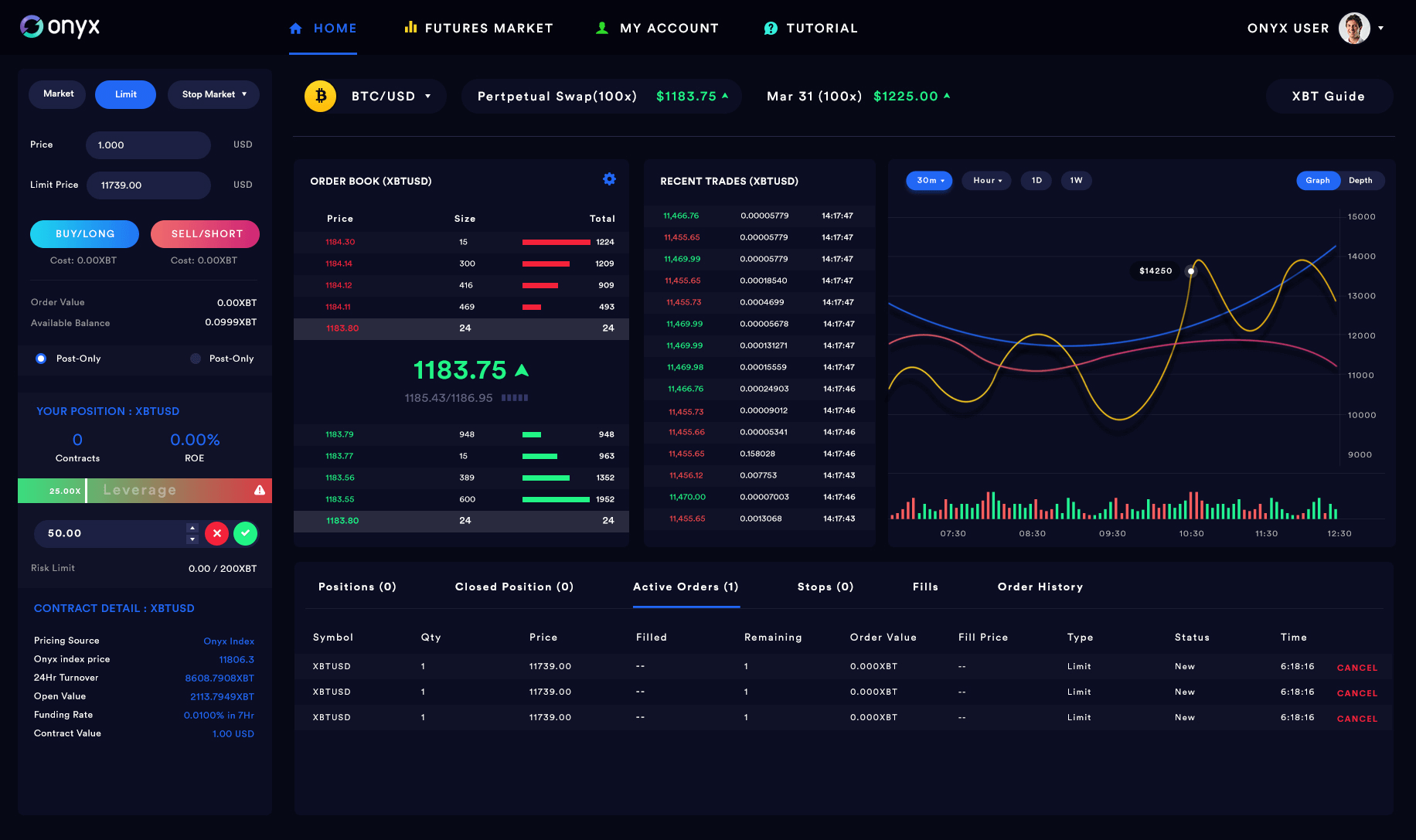The height and width of the screenshot is (840, 1416).
Task: Set chart interval to 1D
Action: pyautogui.click(x=1036, y=180)
